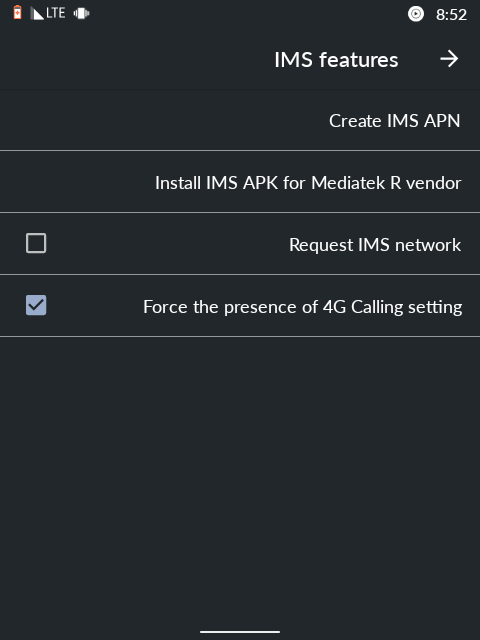Tap the circular status icon next to clock

coord(416,14)
